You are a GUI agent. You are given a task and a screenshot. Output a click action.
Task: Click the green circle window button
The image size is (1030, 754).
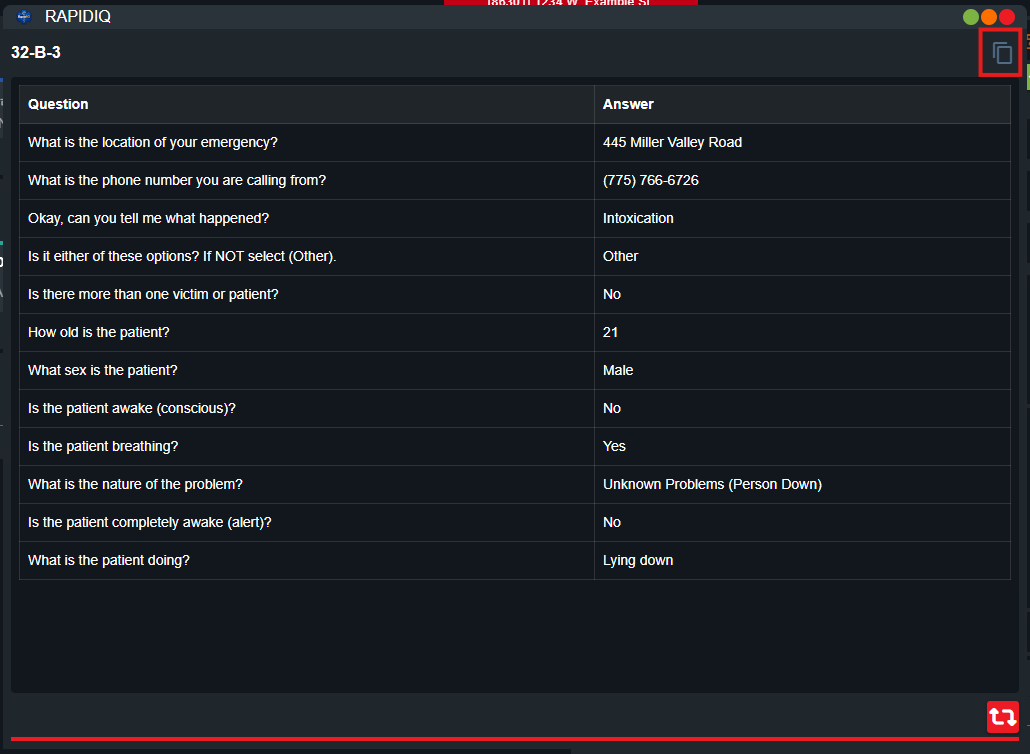coord(971,17)
